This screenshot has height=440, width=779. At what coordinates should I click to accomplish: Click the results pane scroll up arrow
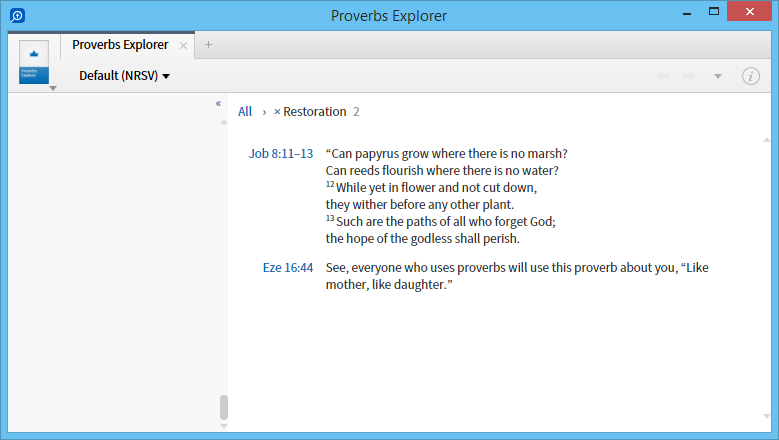(x=767, y=140)
